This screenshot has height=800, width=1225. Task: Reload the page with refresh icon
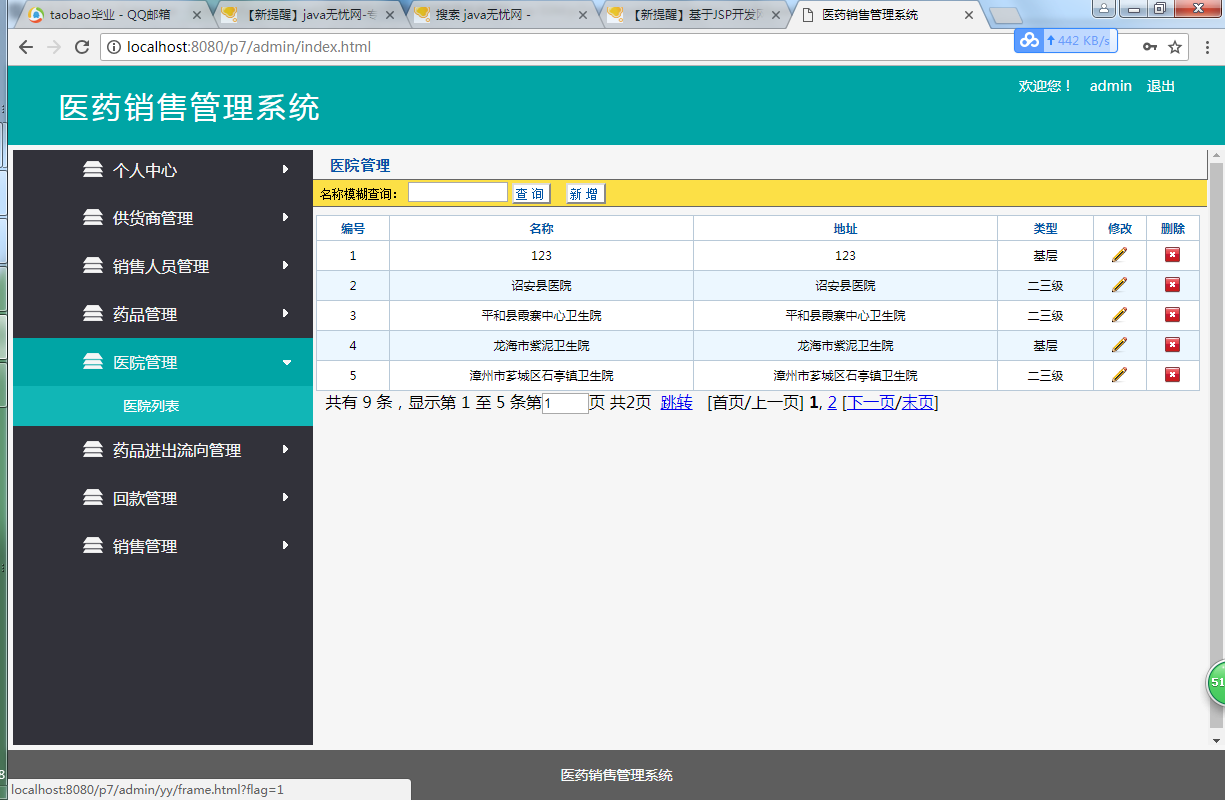tap(82, 47)
